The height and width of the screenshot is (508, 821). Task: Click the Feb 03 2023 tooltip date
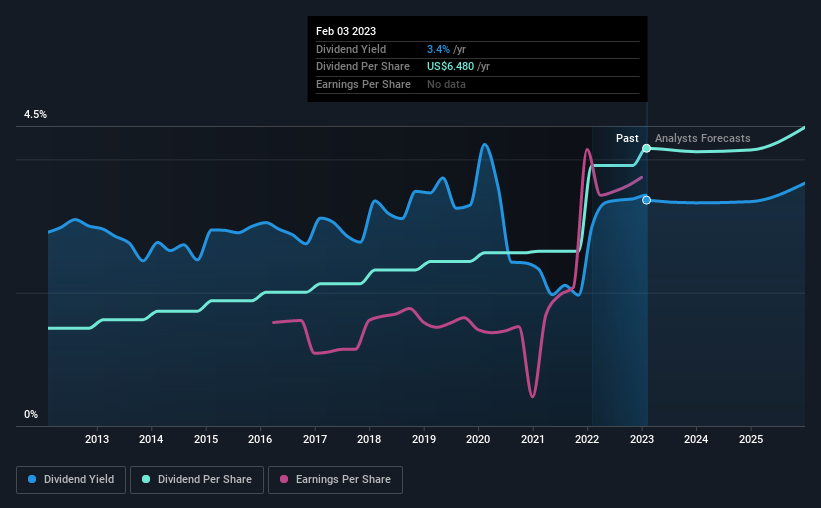[x=346, y=31]
